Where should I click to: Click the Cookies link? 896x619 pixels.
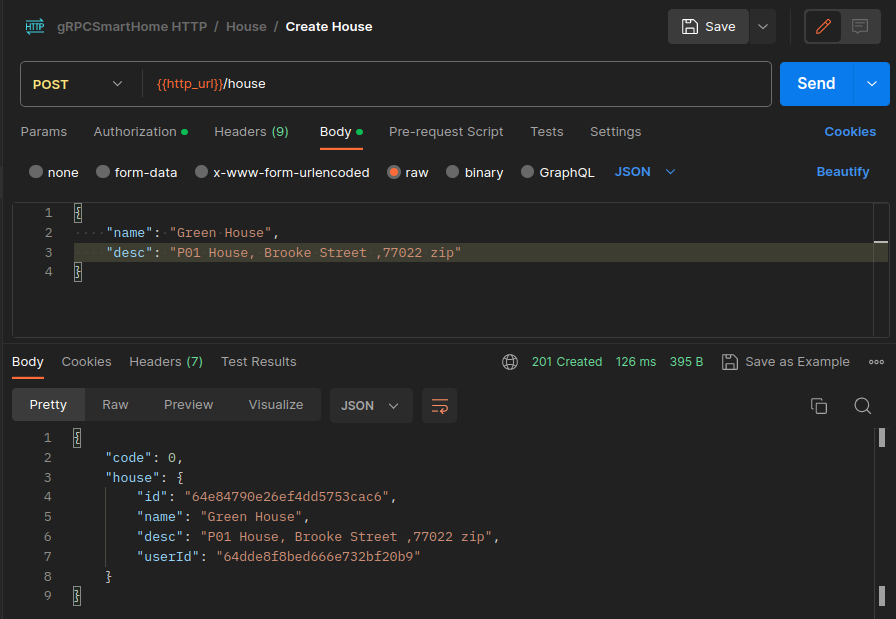point(850,132)
